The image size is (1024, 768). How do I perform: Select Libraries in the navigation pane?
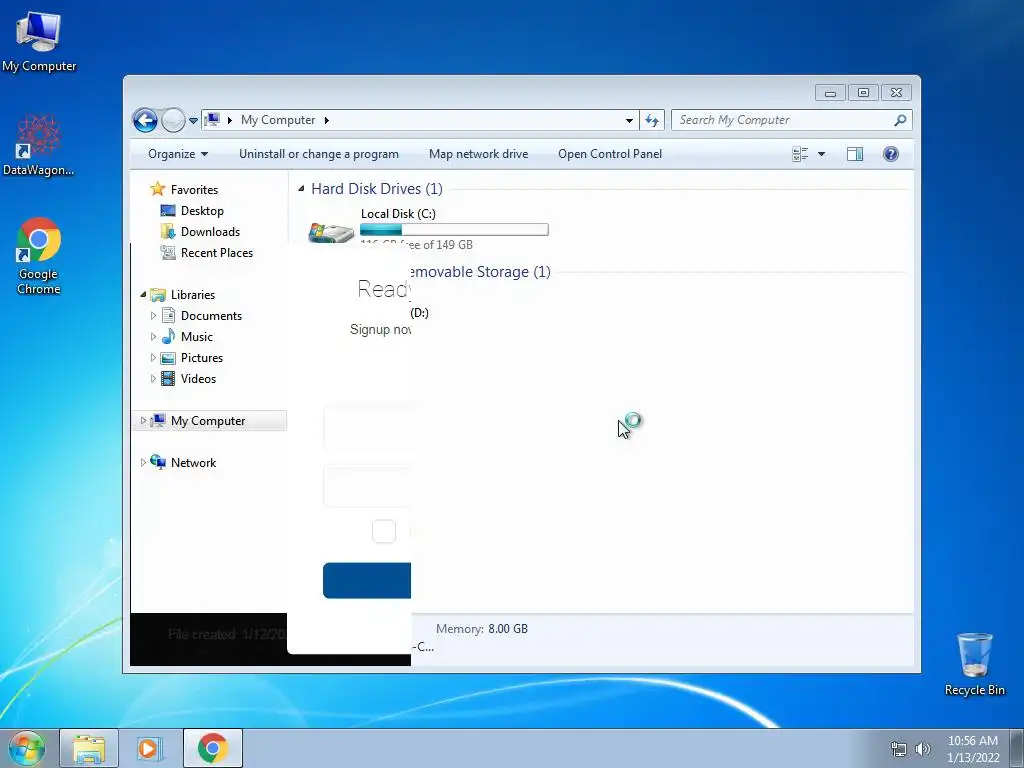click(x=193, y=295)
